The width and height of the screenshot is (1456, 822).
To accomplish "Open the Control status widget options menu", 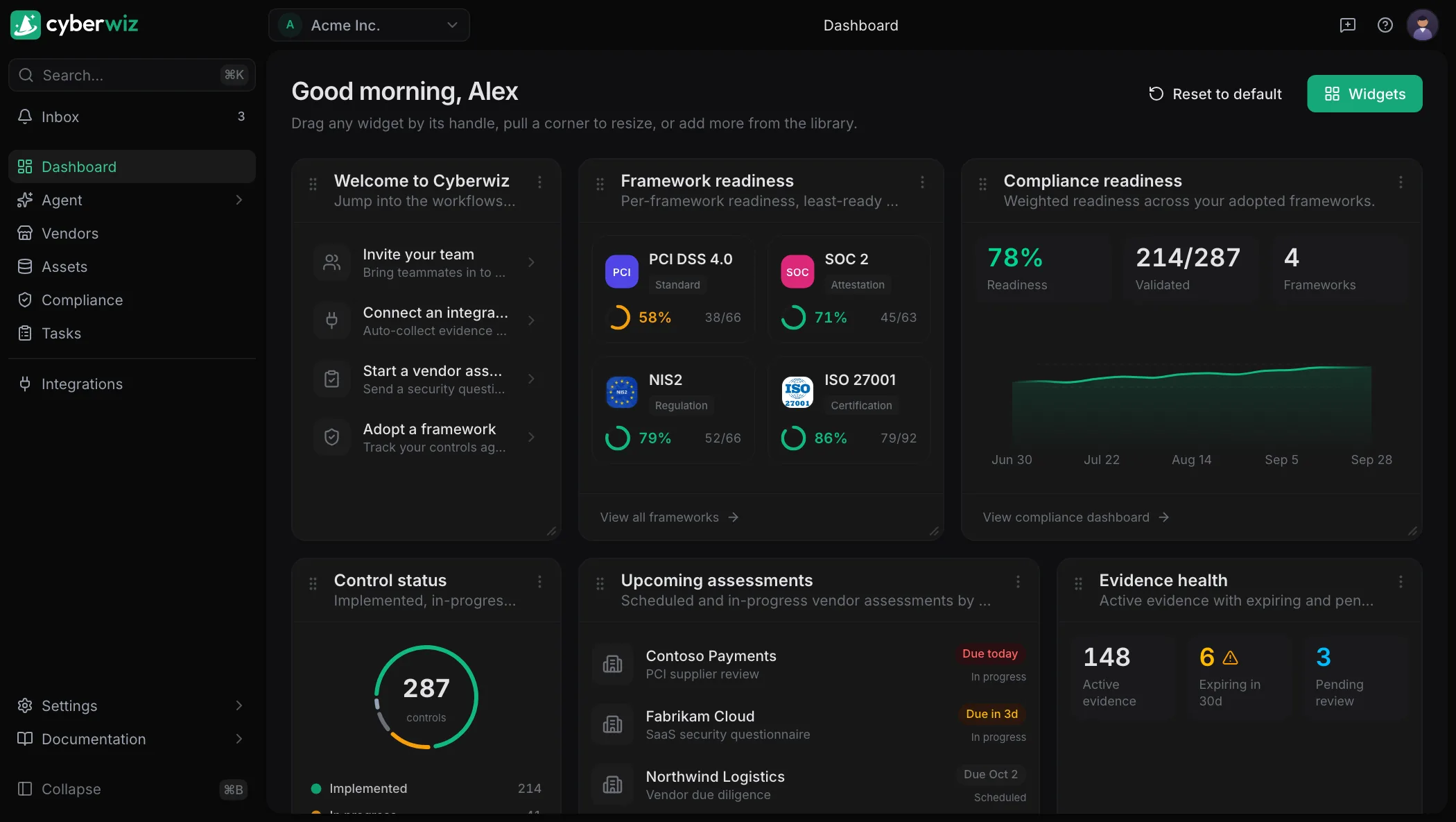I will [539, 581].
